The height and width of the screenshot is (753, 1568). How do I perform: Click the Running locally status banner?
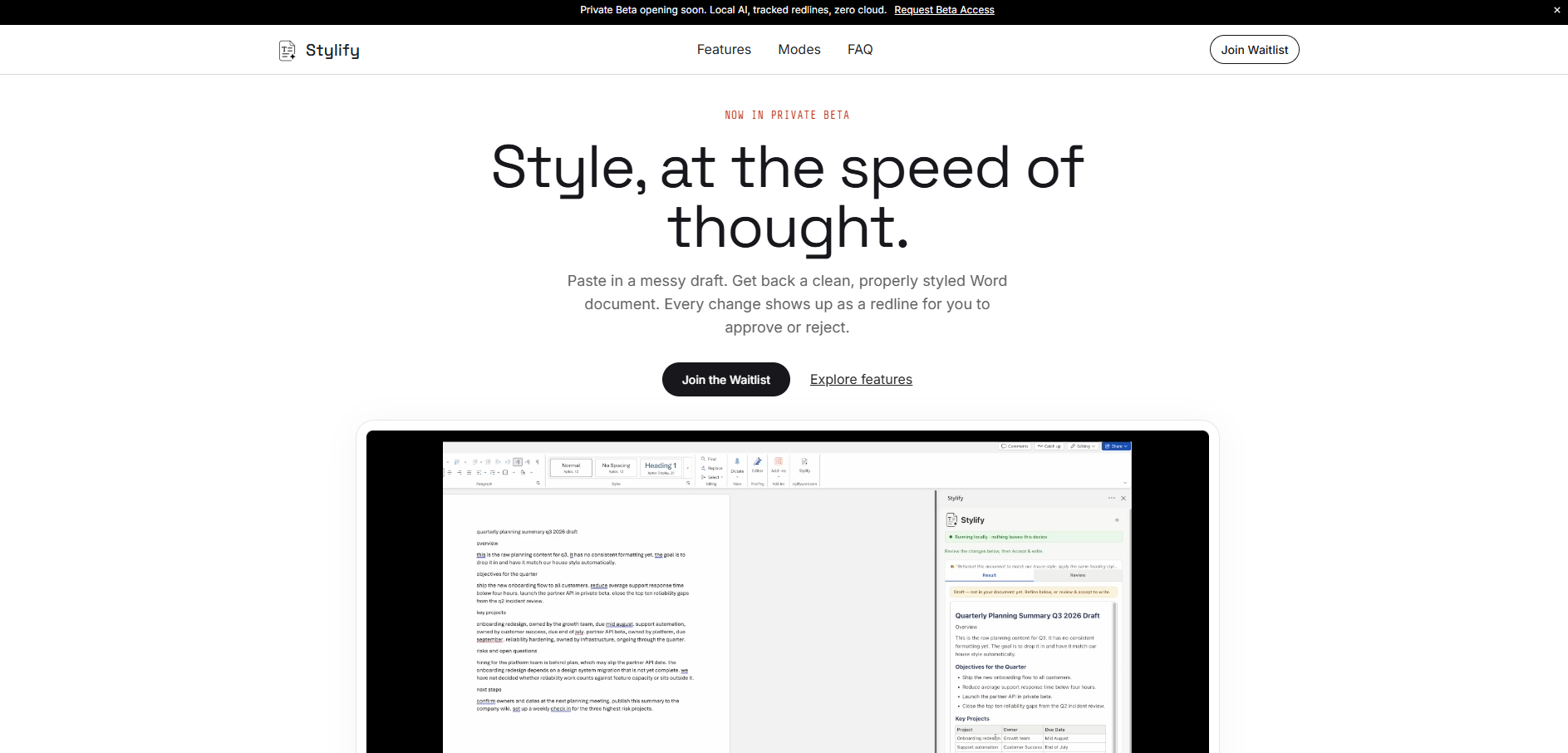coord(1034,537)
